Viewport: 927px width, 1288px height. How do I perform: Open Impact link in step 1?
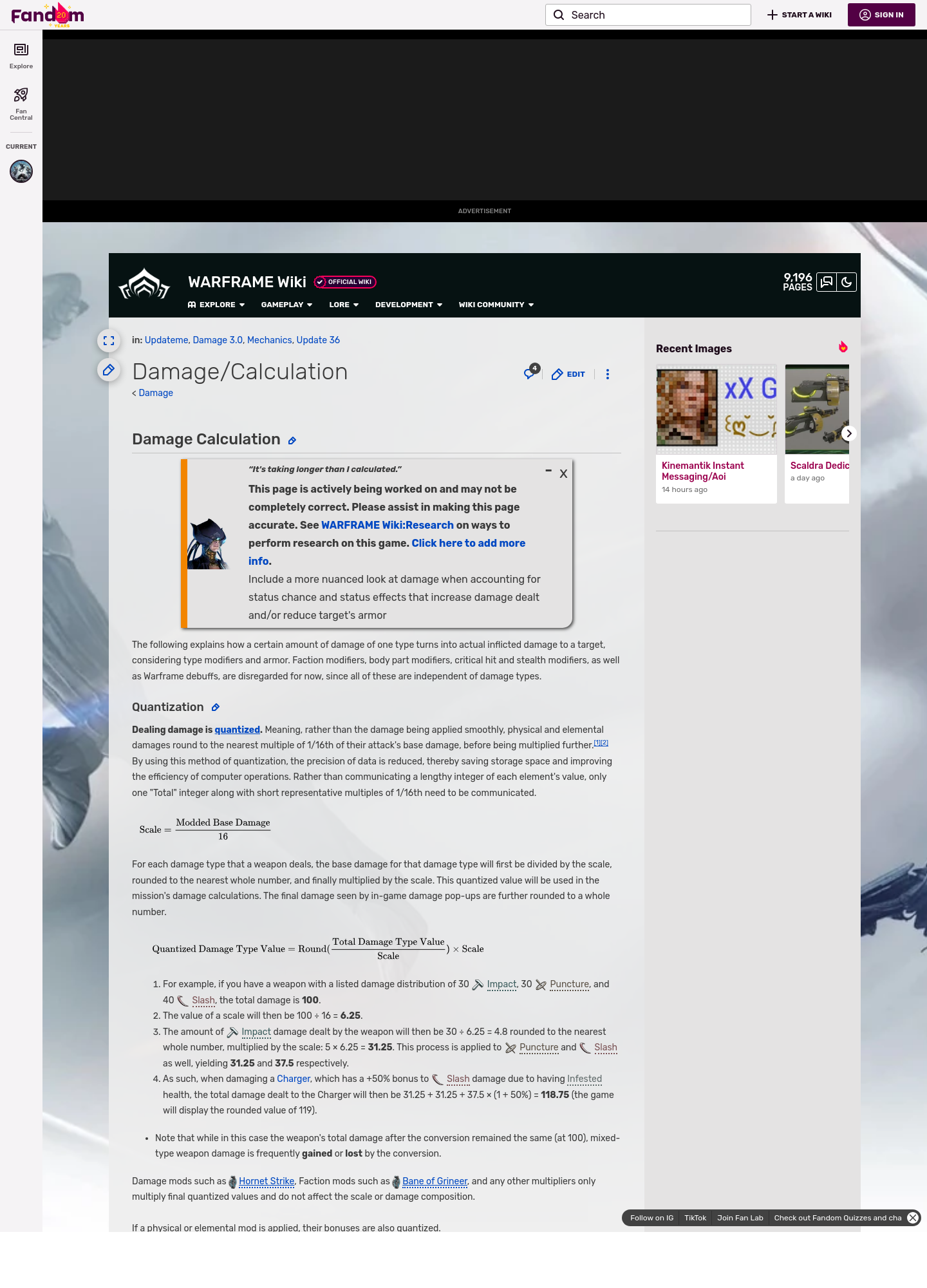[x=501, y=984]
